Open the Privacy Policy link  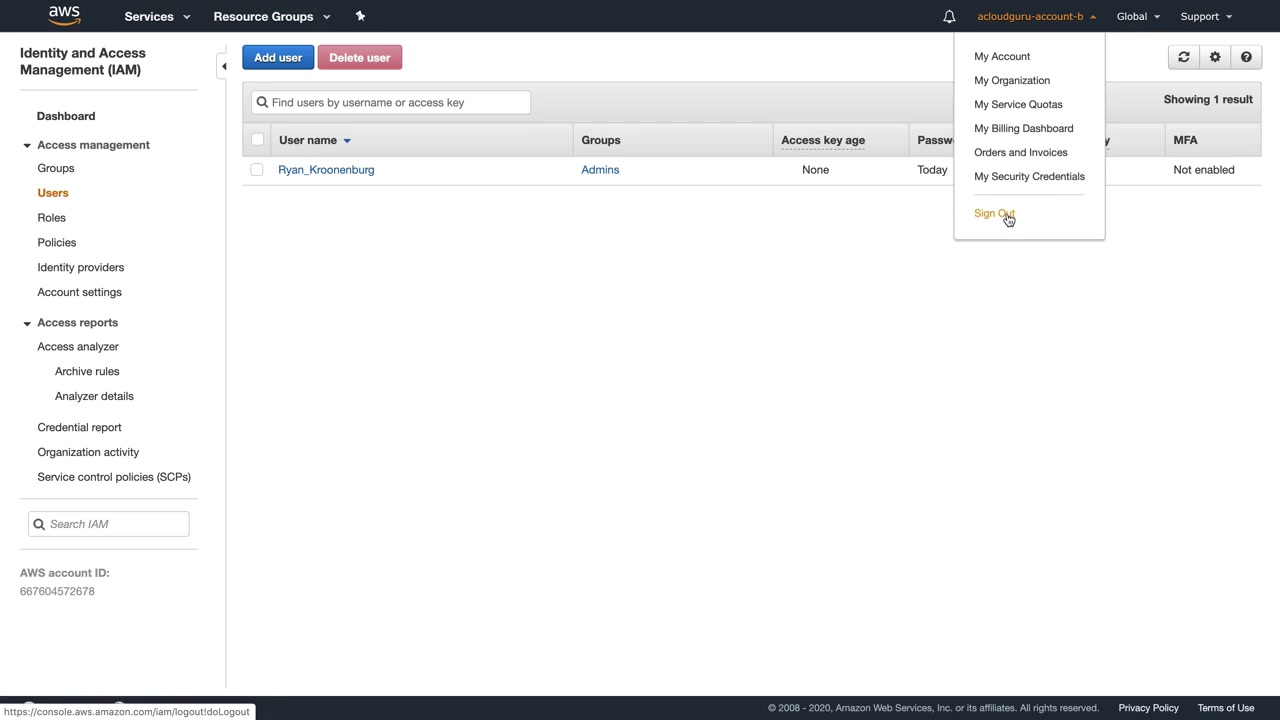1148,708
